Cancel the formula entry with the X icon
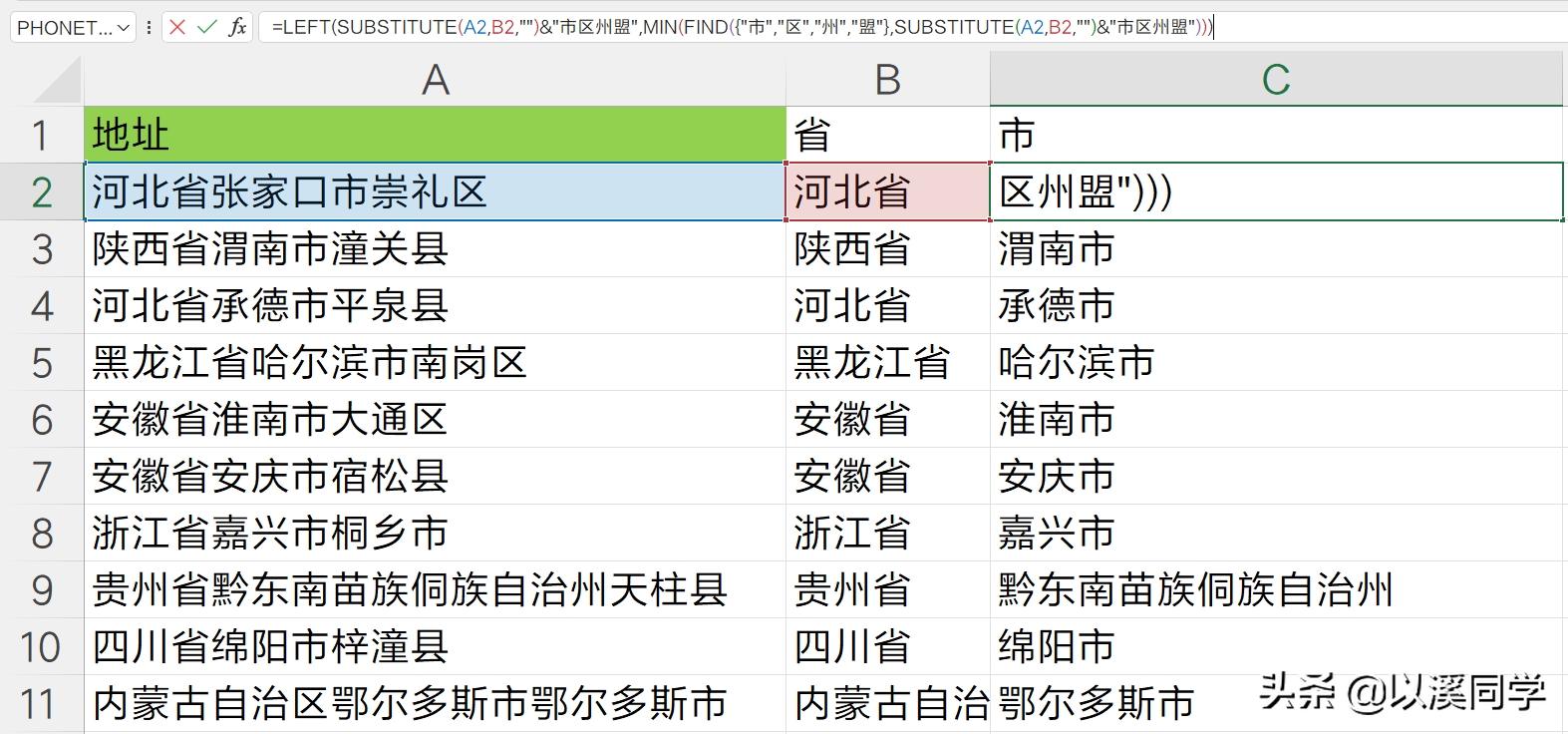 pos(177,27)
